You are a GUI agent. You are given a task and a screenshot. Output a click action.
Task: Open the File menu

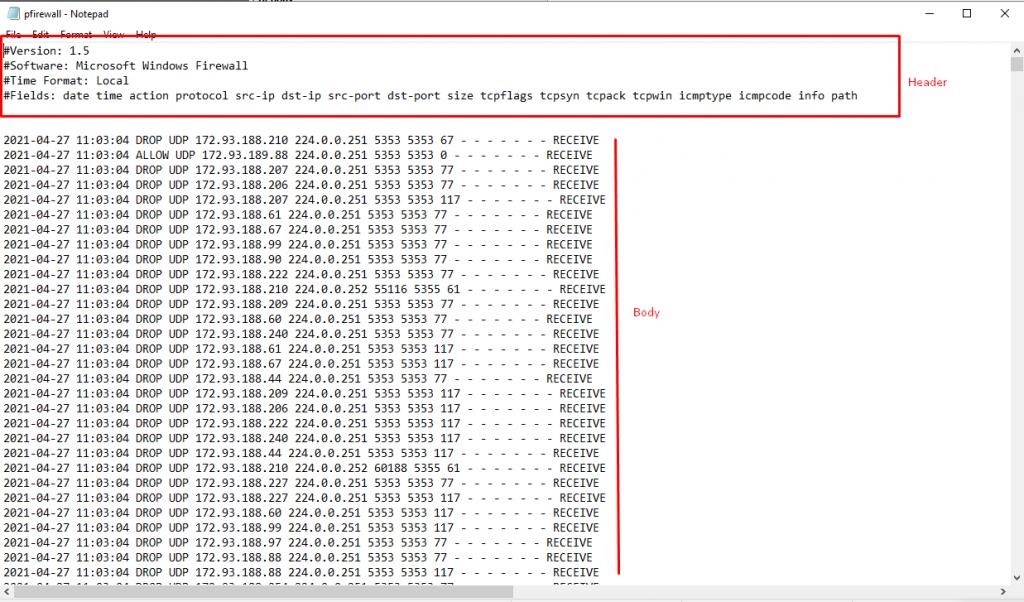tap(13, 34)
